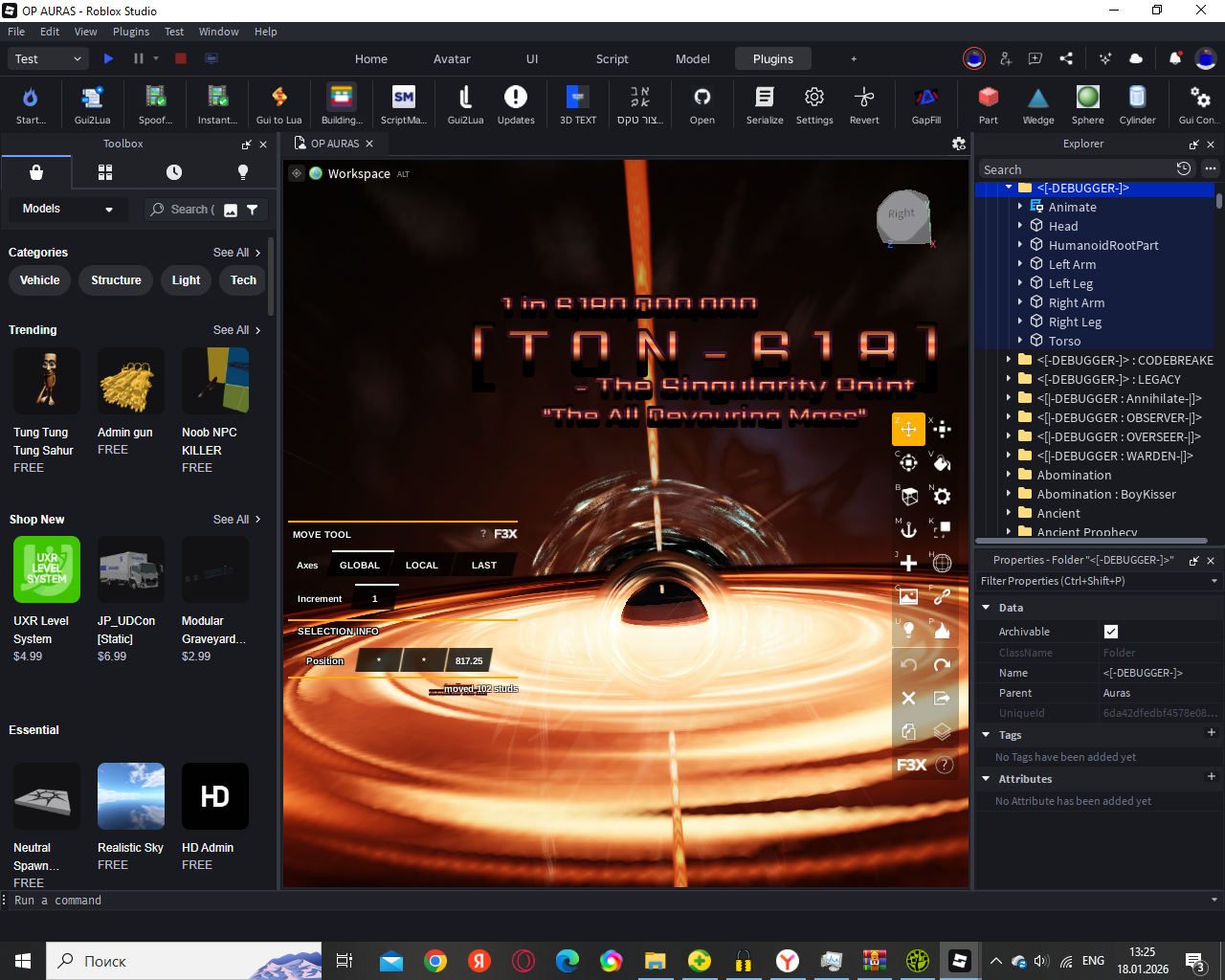Select the F3X Texture image tool

click(x=908, y=596)
